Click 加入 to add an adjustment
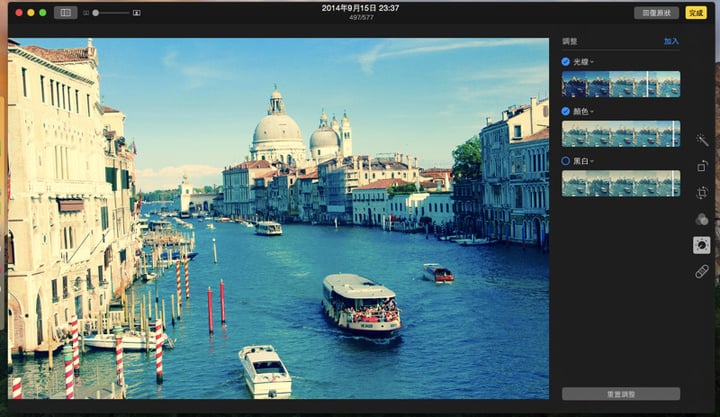 671,42
